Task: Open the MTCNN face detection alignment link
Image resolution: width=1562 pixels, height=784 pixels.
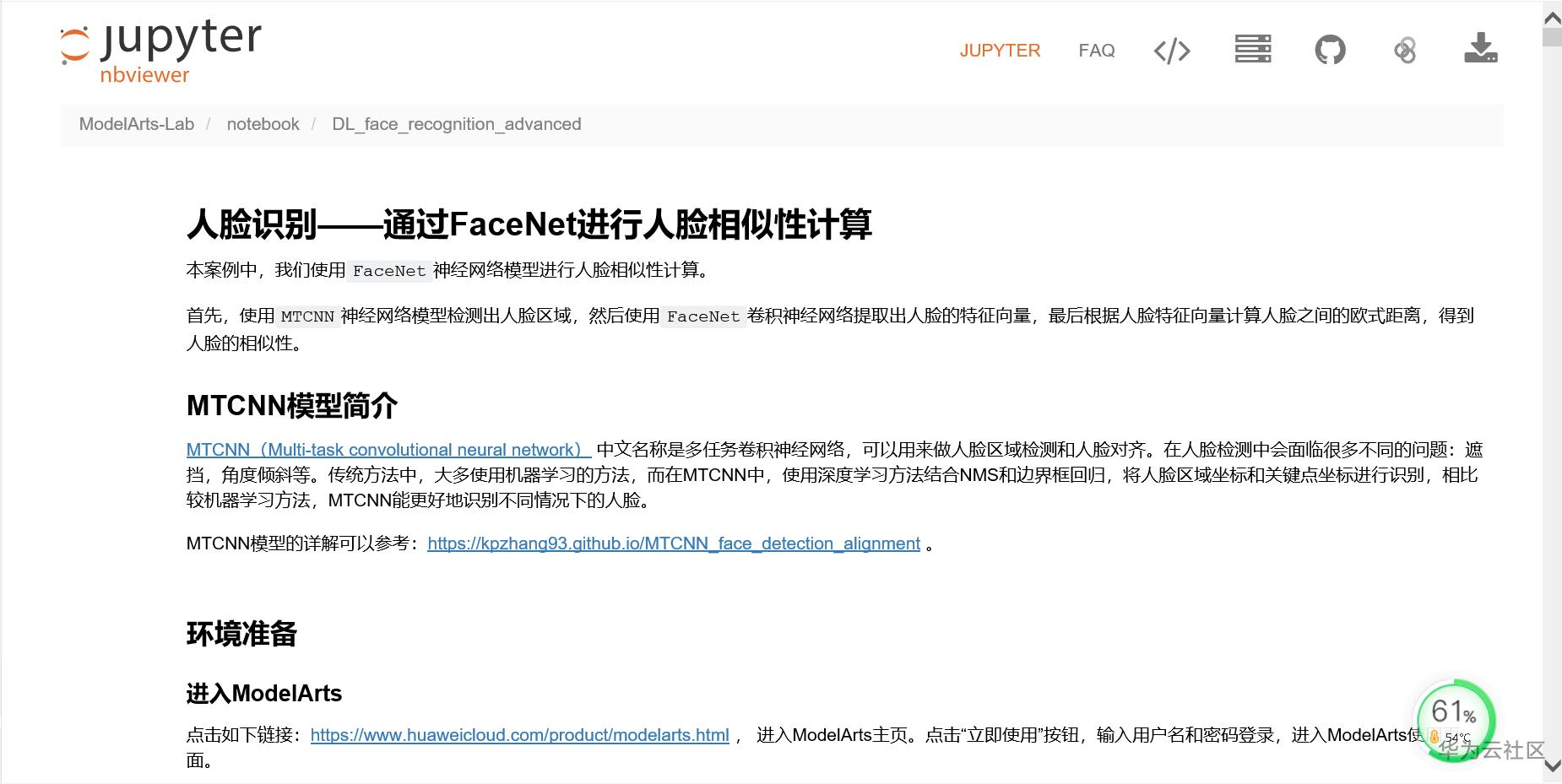Action: tap(674, 543)
